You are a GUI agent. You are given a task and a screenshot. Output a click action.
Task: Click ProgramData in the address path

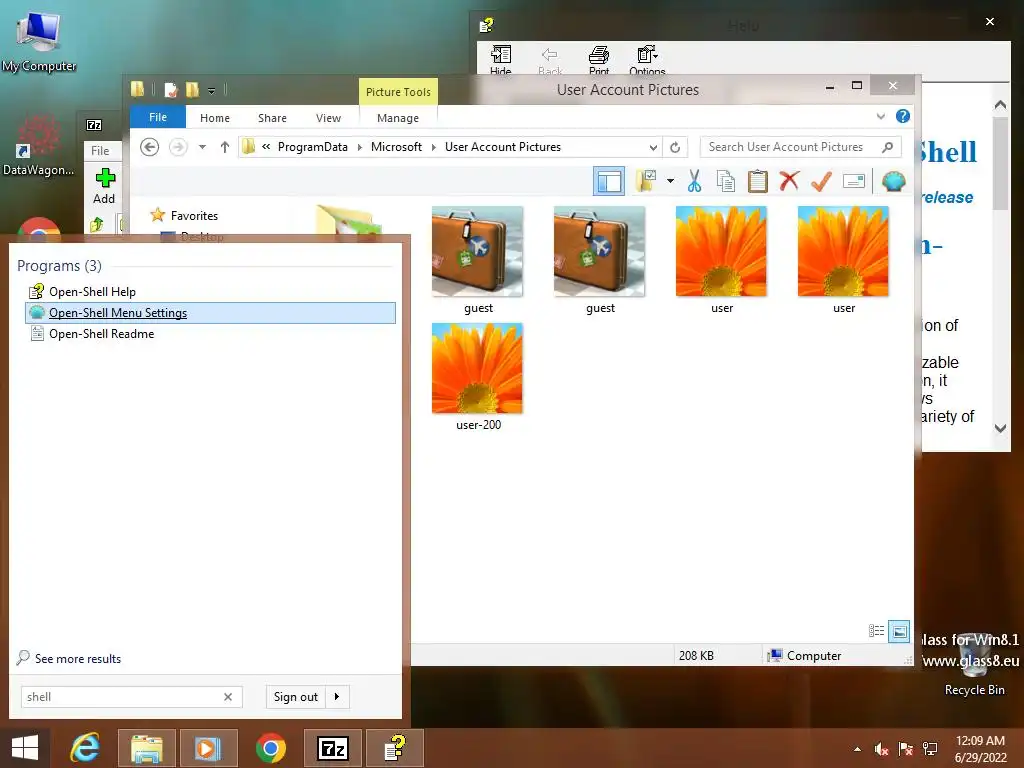coord(312,147)
